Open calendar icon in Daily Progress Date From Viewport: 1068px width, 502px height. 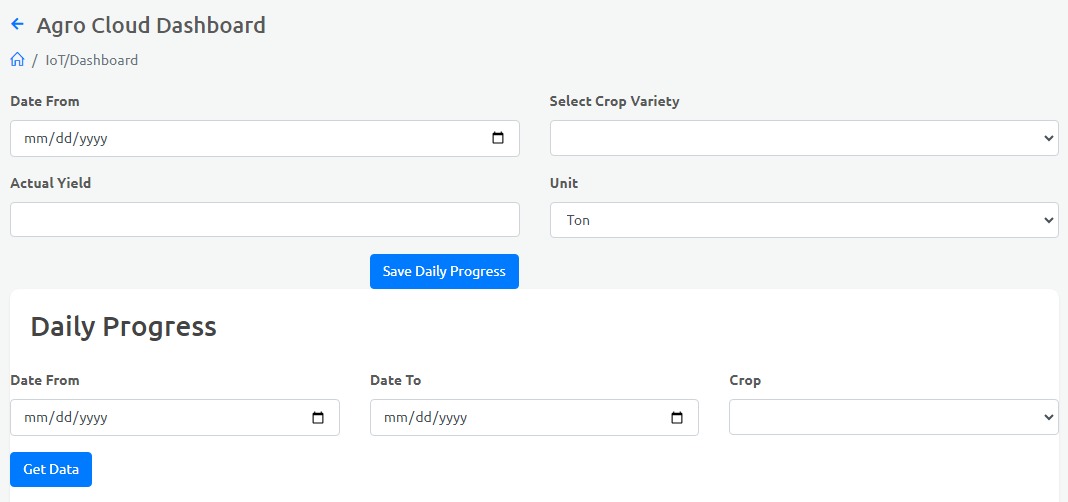[318, 418]
